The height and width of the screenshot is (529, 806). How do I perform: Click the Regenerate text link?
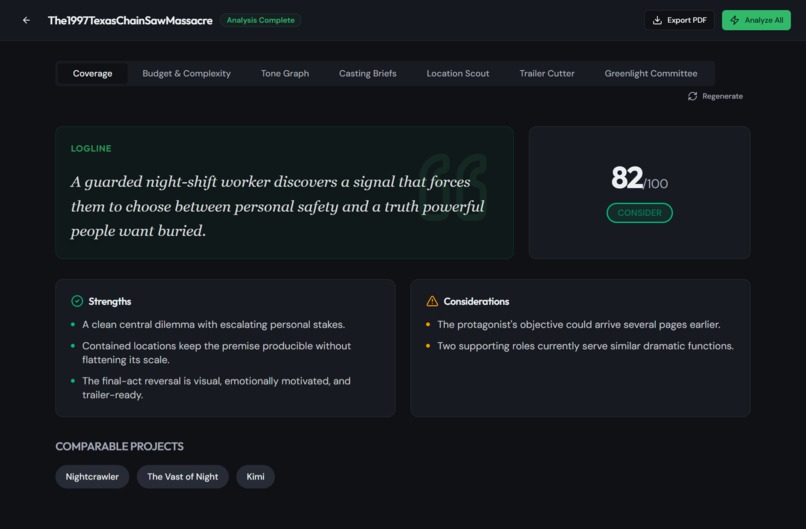coord(722,96)
